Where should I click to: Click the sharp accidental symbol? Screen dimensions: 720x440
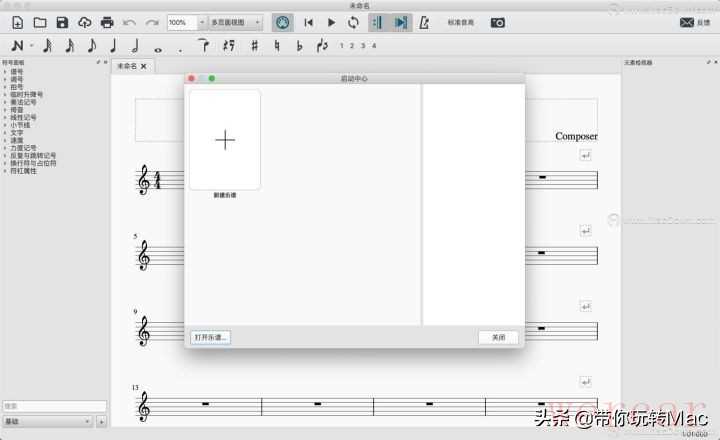pyautogui.click(x=255, y=45)
